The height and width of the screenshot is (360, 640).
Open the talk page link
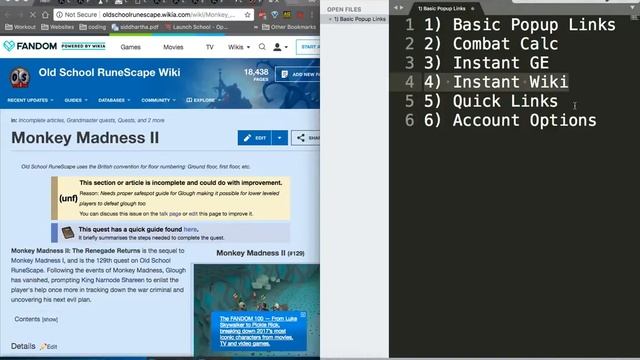pos(170,214)
